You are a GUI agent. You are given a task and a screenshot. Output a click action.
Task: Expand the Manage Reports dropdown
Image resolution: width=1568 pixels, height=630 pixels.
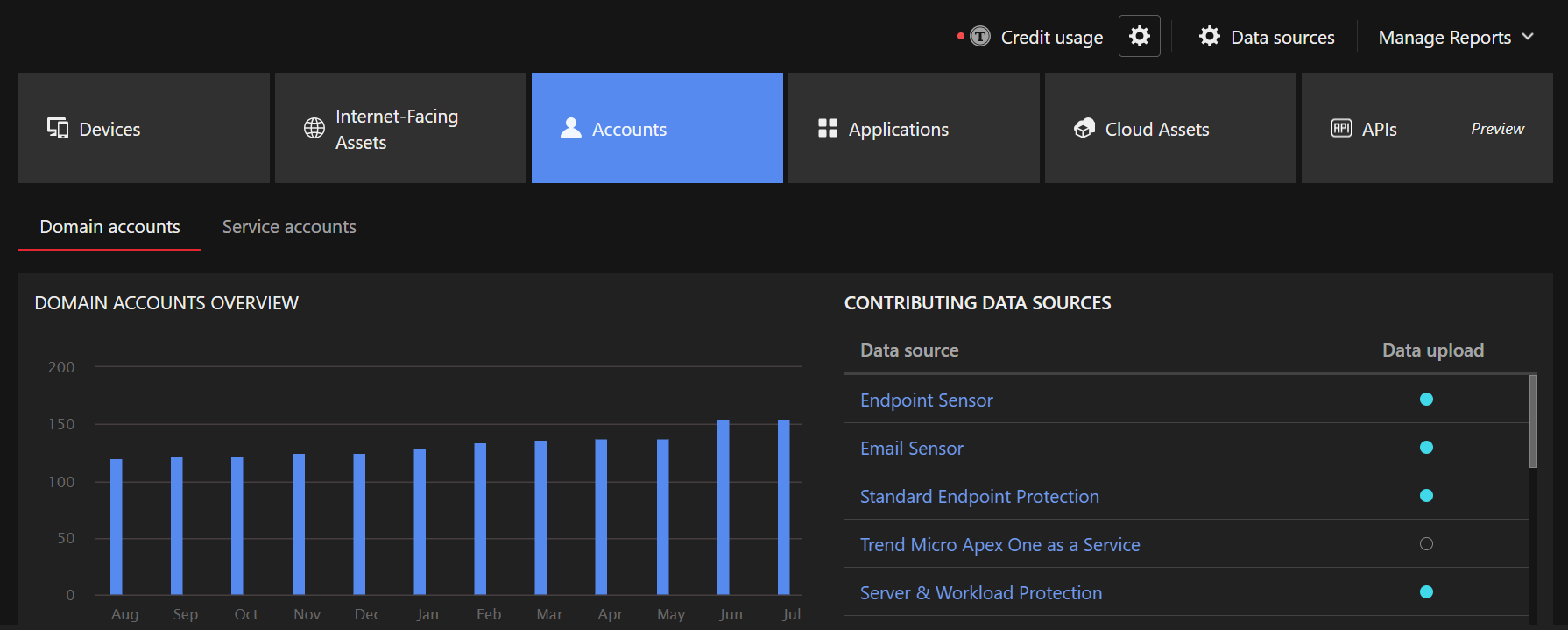[1455, 38]
